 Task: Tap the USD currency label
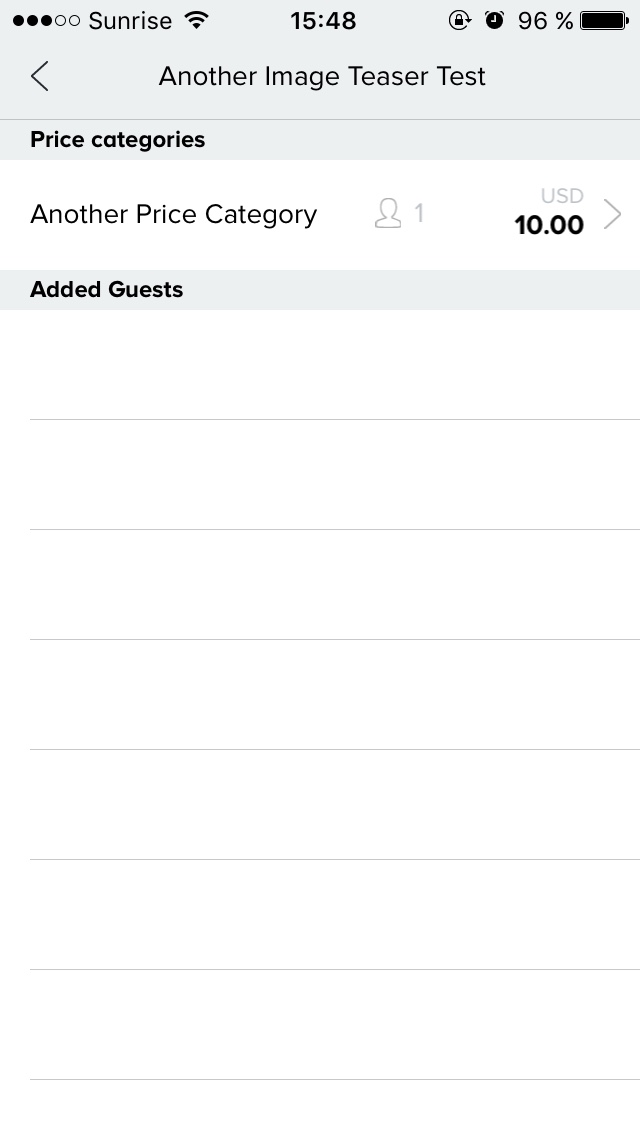(562, 196)
